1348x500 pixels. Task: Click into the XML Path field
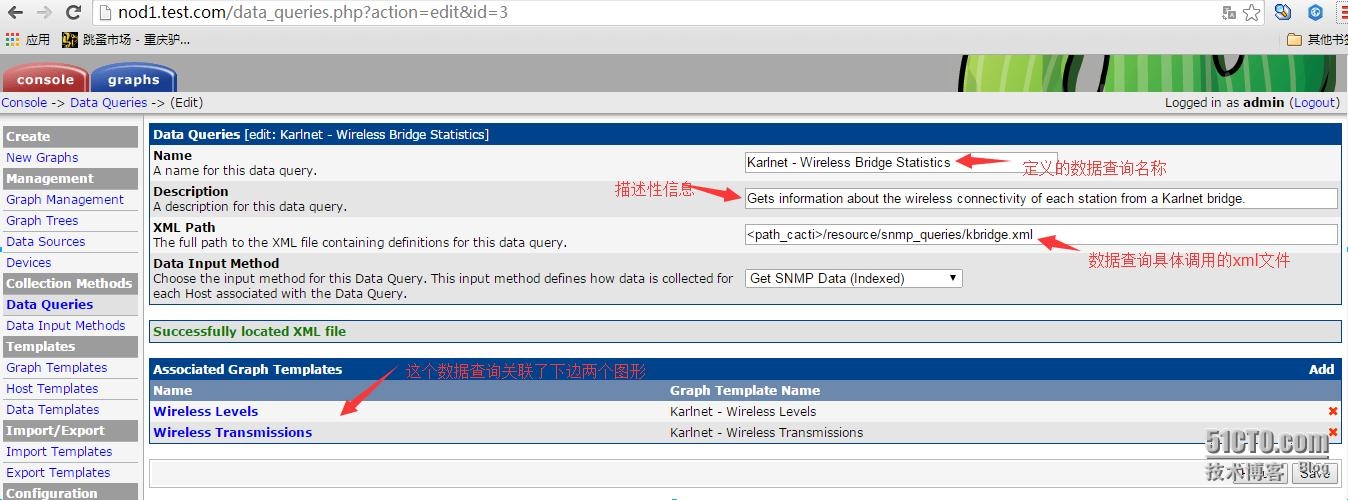pyautogui.click(x=1041, y=234)
